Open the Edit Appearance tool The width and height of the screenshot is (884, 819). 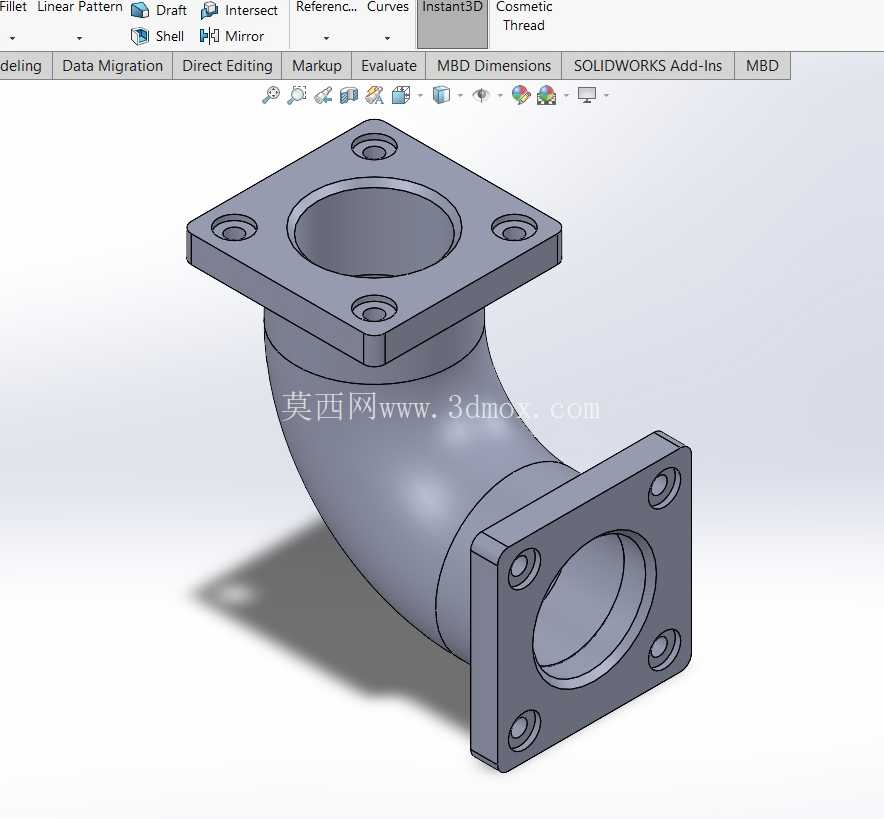(x=521, y=95)
